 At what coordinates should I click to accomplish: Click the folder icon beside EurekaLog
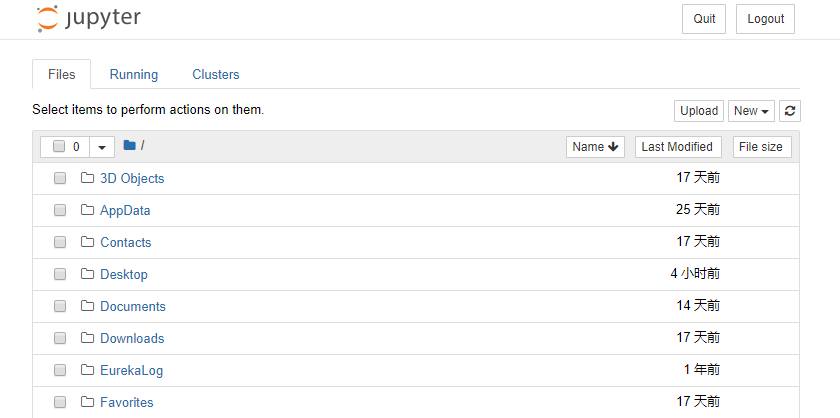tap(87, 370)
